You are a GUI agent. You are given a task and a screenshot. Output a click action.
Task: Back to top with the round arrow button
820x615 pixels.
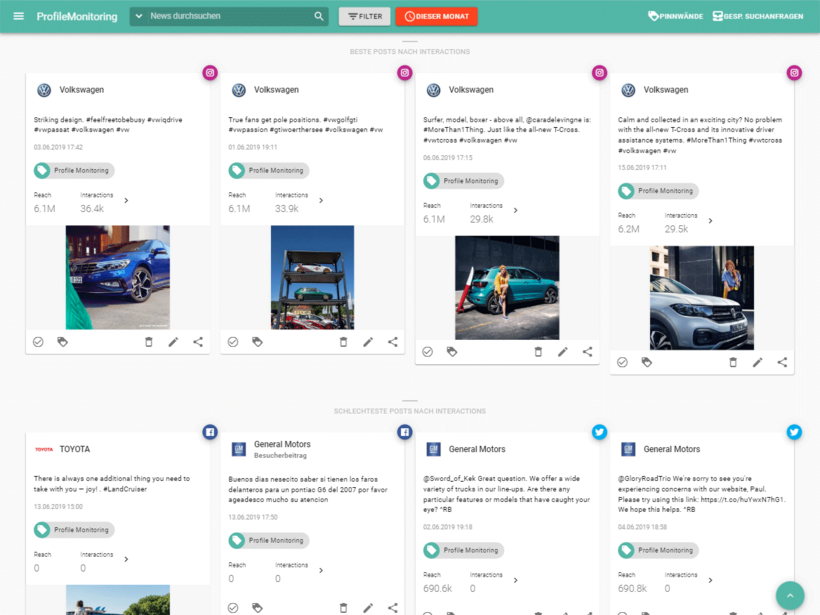(790, 595)
